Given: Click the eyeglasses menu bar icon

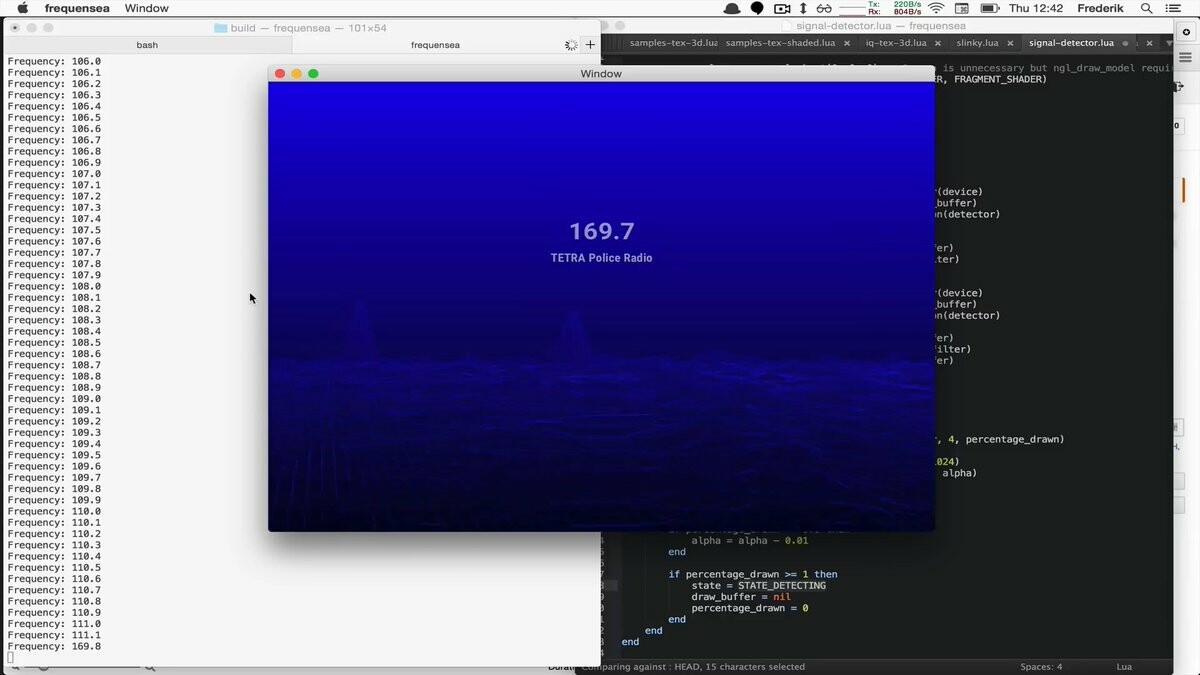Looking at the screenshot, I should click(823, 8).
